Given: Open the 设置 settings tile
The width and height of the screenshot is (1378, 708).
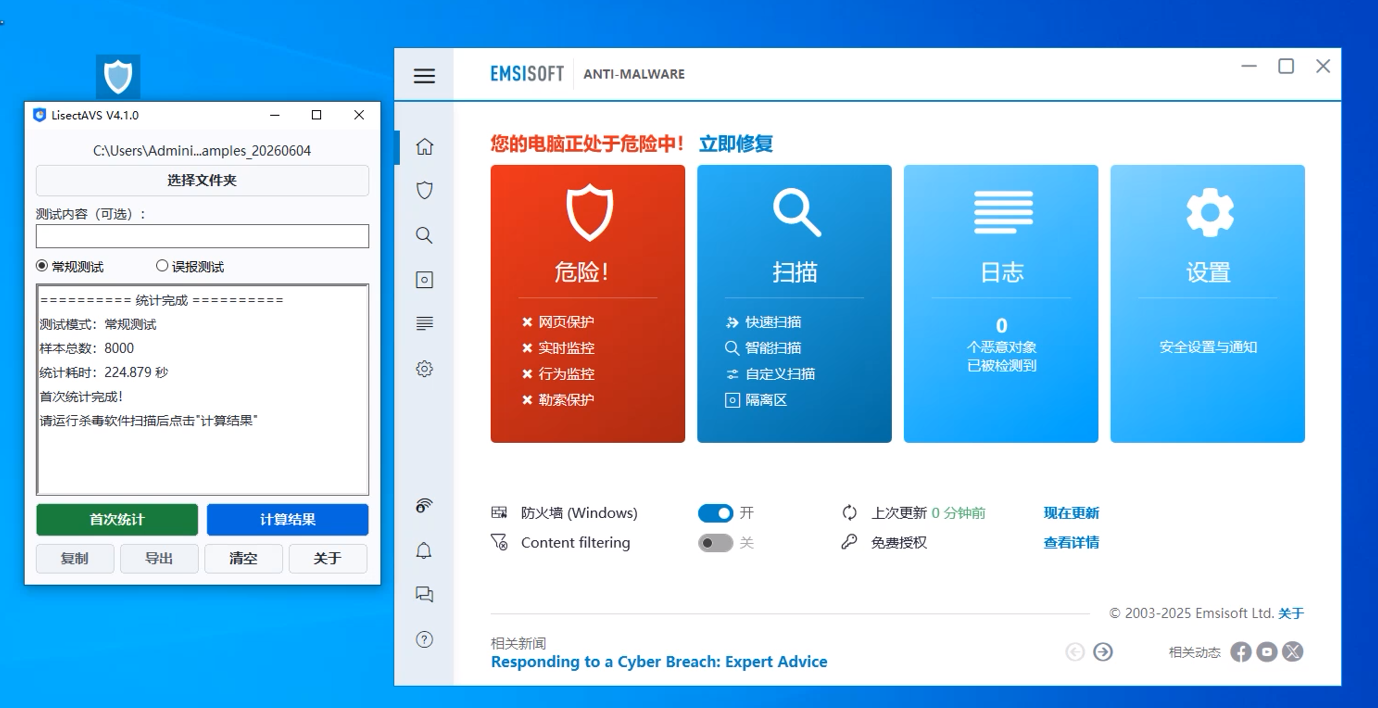Looking at the screenshot, I should pos(1208,304).
